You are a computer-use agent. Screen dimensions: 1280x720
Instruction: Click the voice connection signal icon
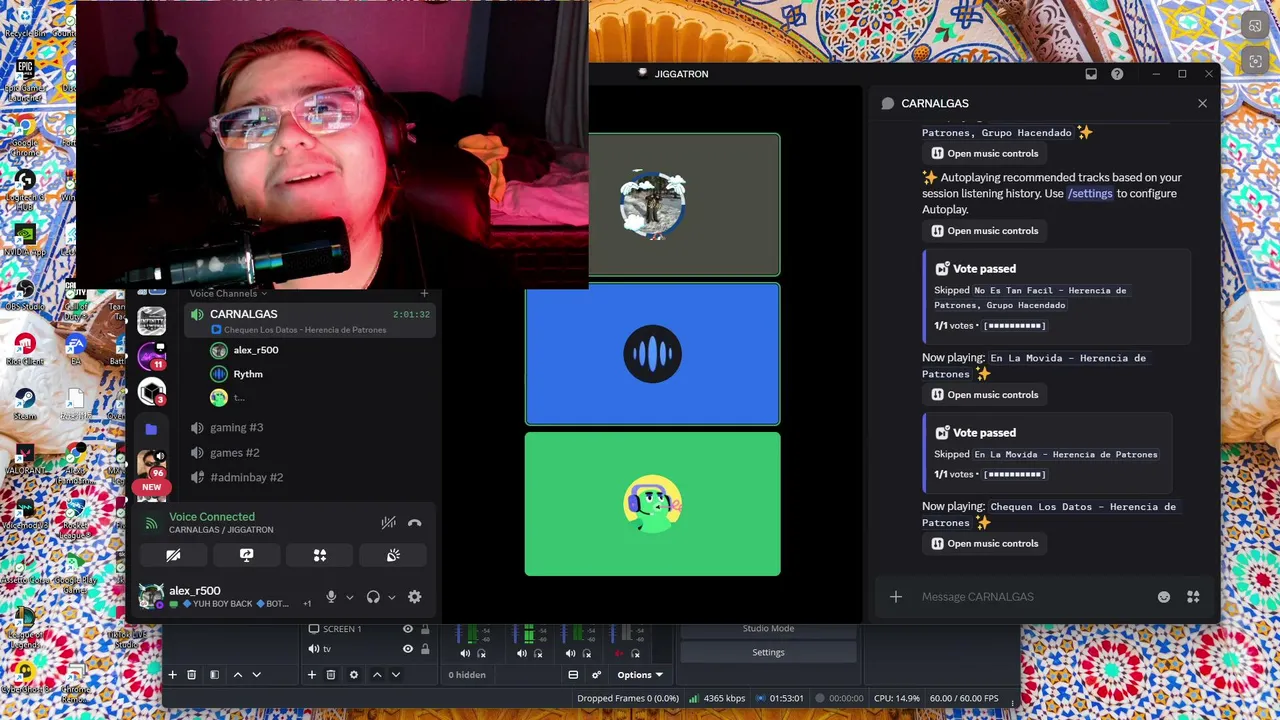pos(152,523)
